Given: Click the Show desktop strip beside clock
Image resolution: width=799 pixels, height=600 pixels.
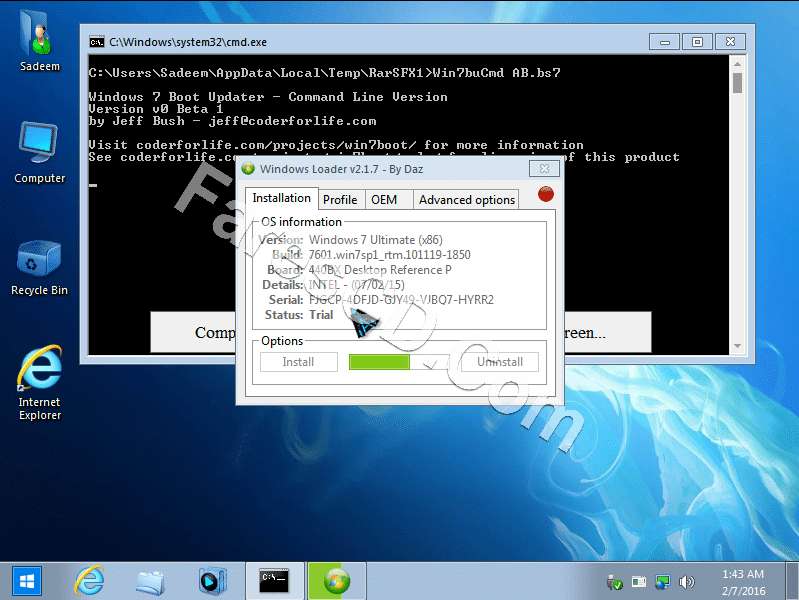Looking at the screenshot, I should pos(792,581).
